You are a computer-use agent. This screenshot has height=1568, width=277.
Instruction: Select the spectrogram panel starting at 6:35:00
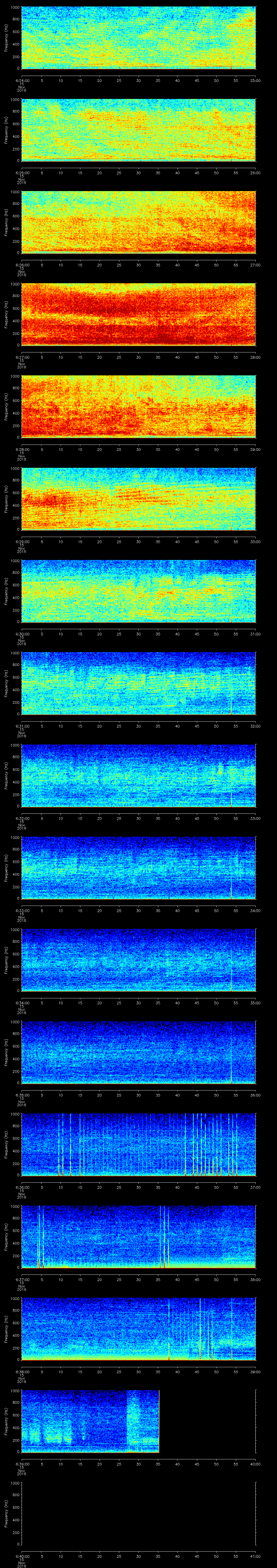click(x=138, y=1052)
